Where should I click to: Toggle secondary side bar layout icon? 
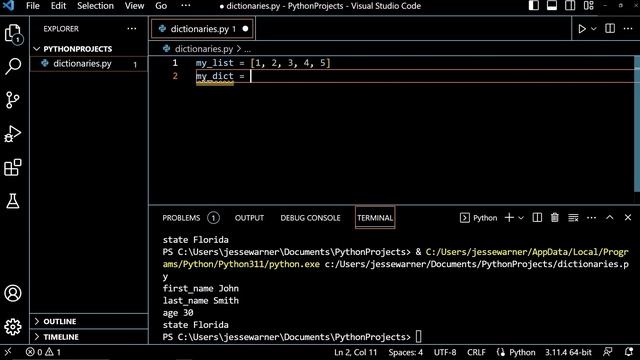(x=570, y=6)
